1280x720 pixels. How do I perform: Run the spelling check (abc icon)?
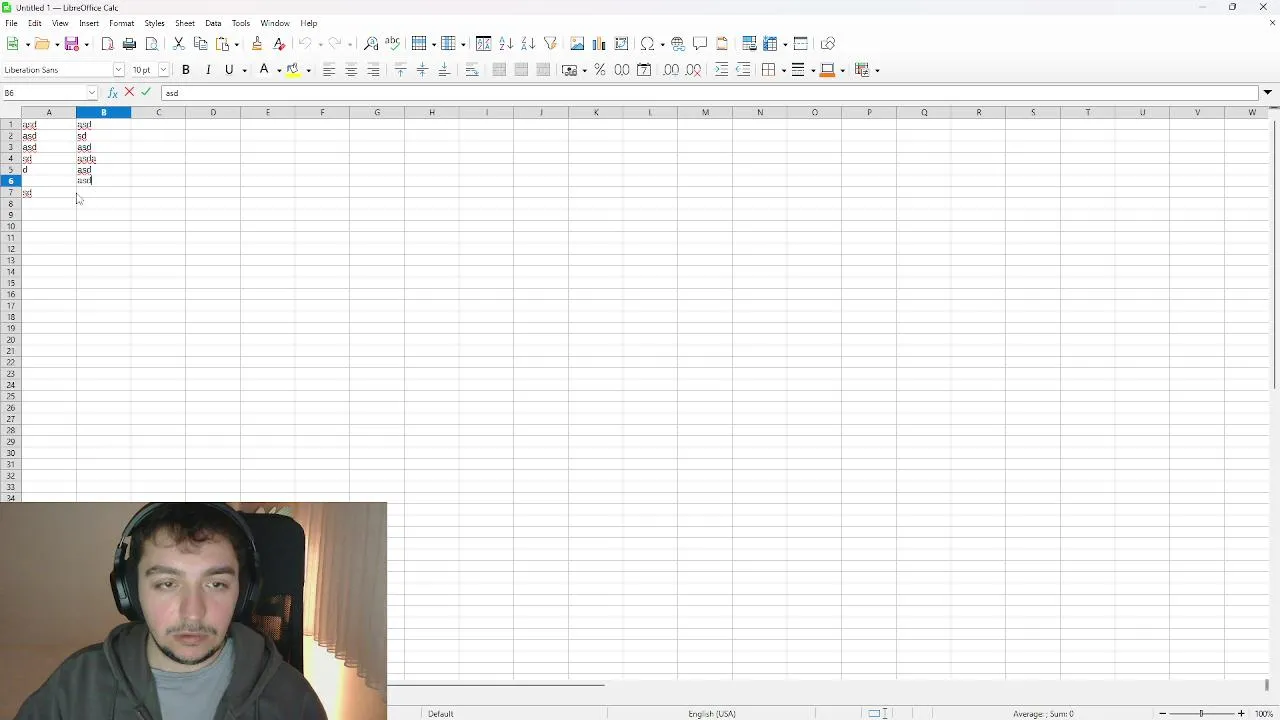pos(392,44)
